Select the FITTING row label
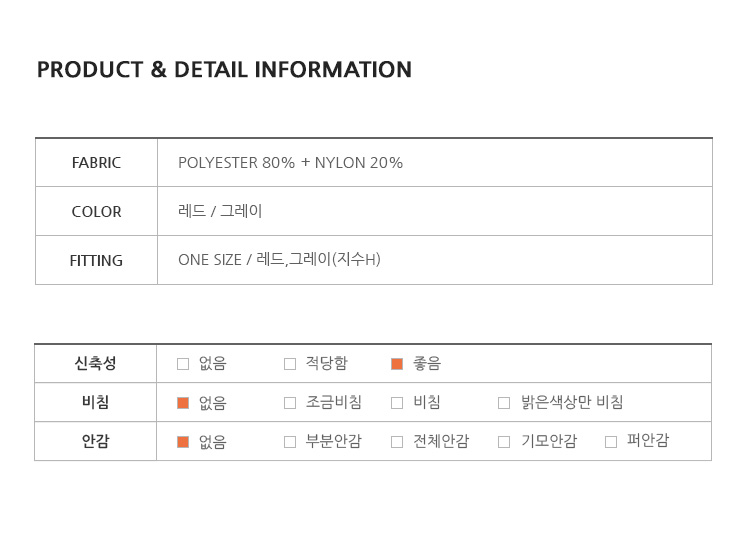This screenshot has width=750, height=557. (96, 261)
